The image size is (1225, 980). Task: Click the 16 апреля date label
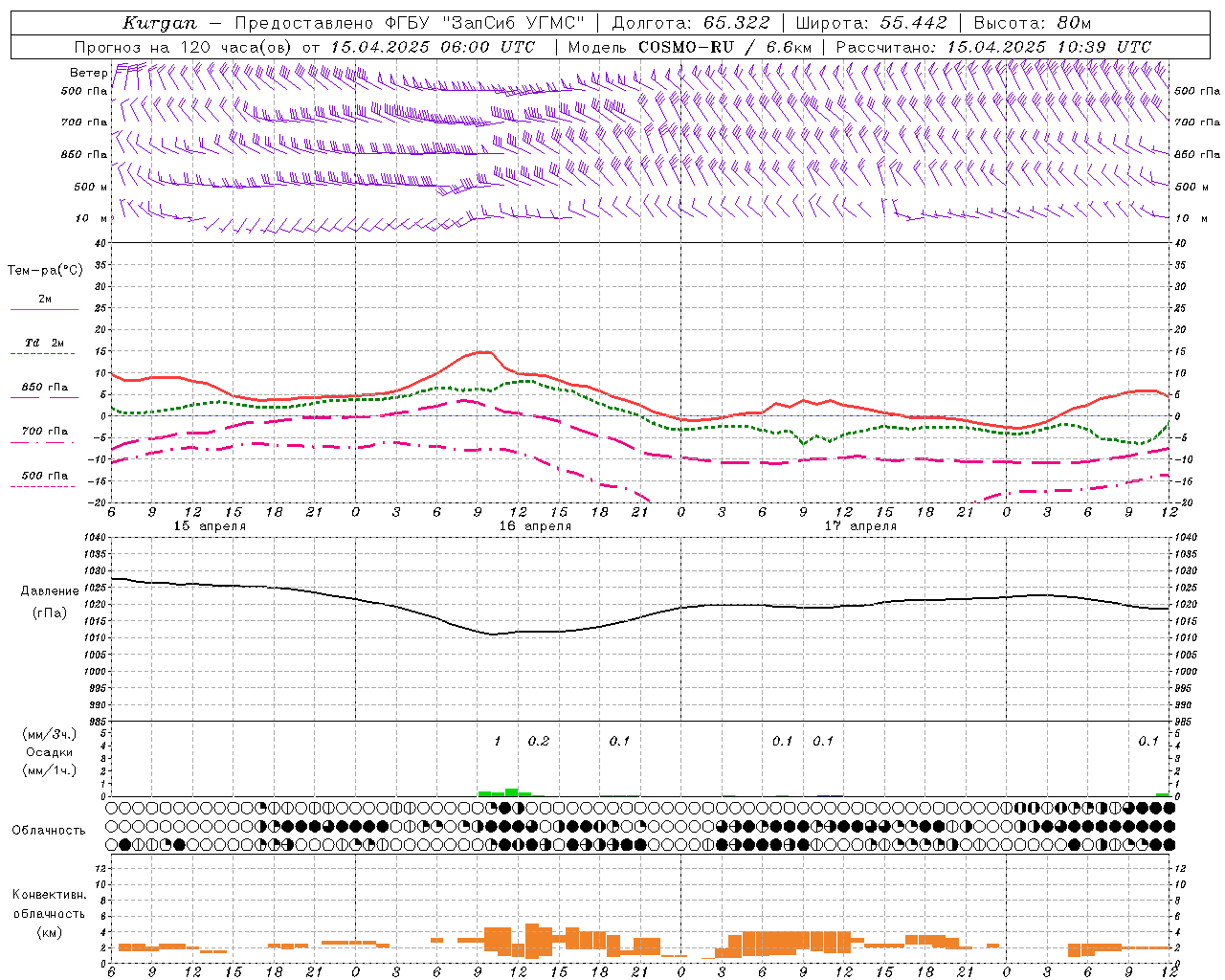point(534,526)
